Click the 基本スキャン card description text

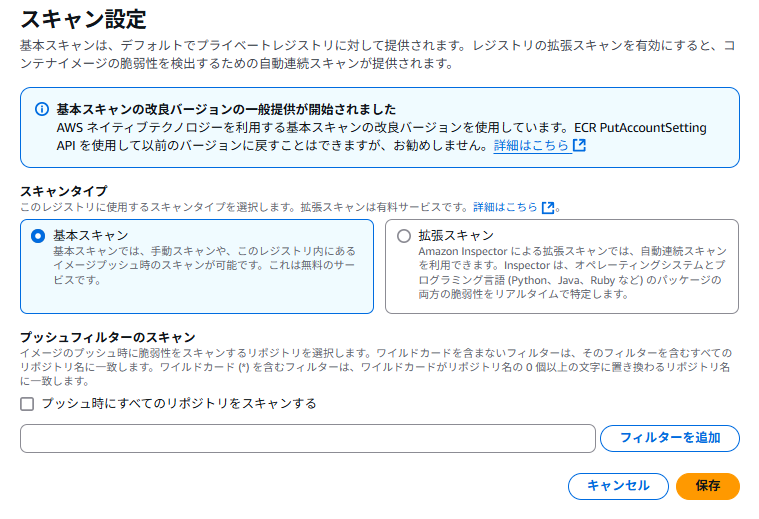204,265
